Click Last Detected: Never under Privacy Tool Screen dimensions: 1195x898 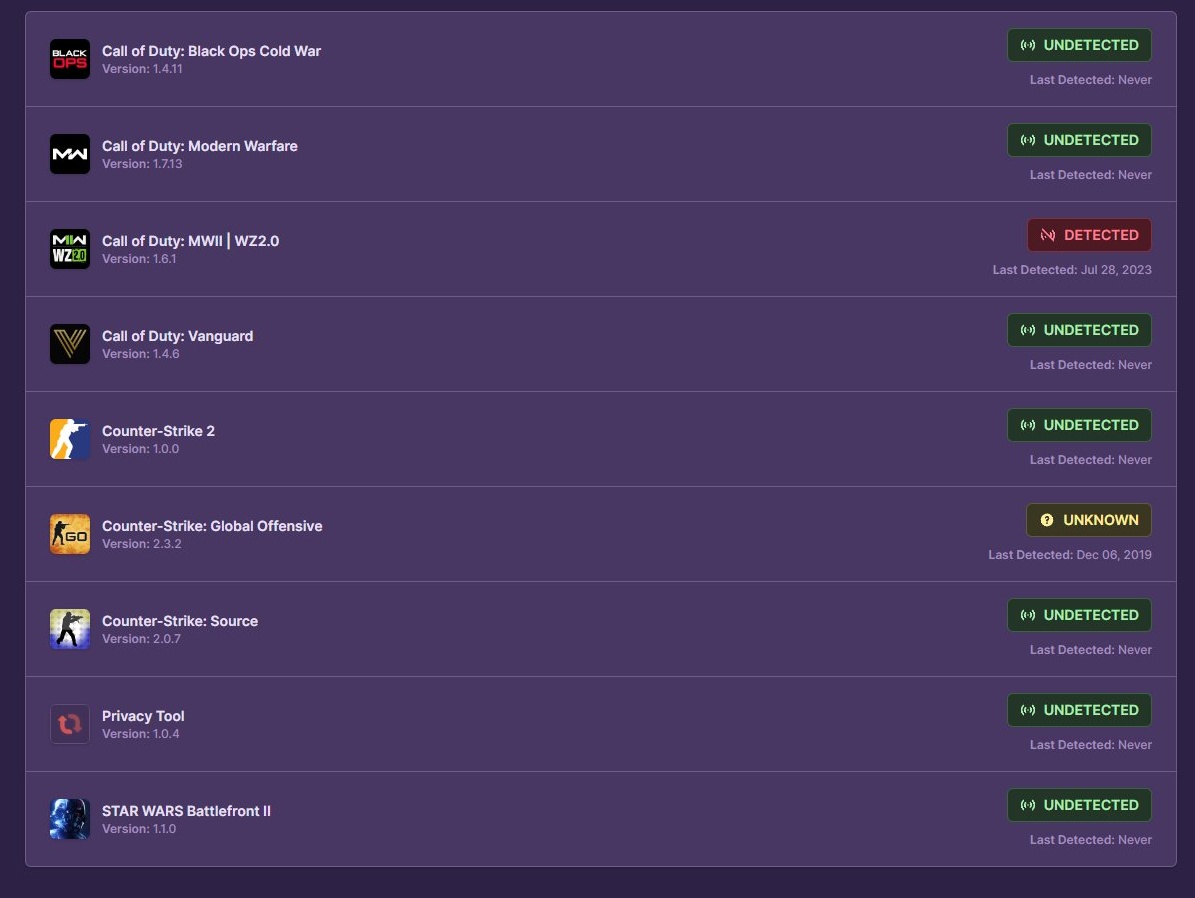click(1091, 745)
